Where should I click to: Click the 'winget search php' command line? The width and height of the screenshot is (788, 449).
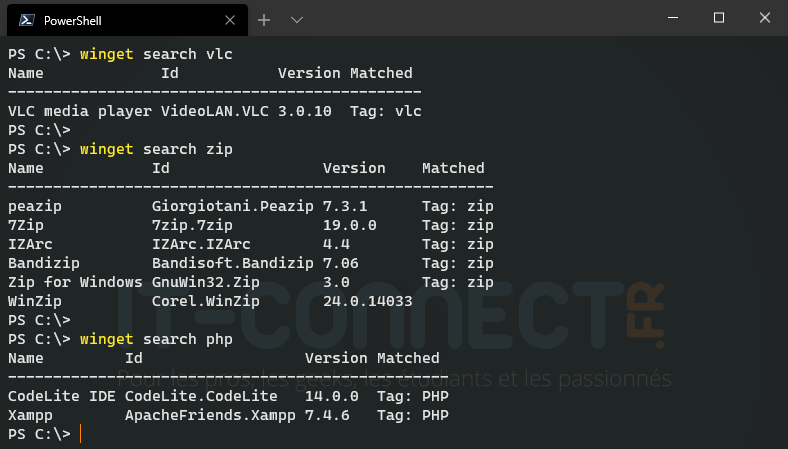(156, 339)
